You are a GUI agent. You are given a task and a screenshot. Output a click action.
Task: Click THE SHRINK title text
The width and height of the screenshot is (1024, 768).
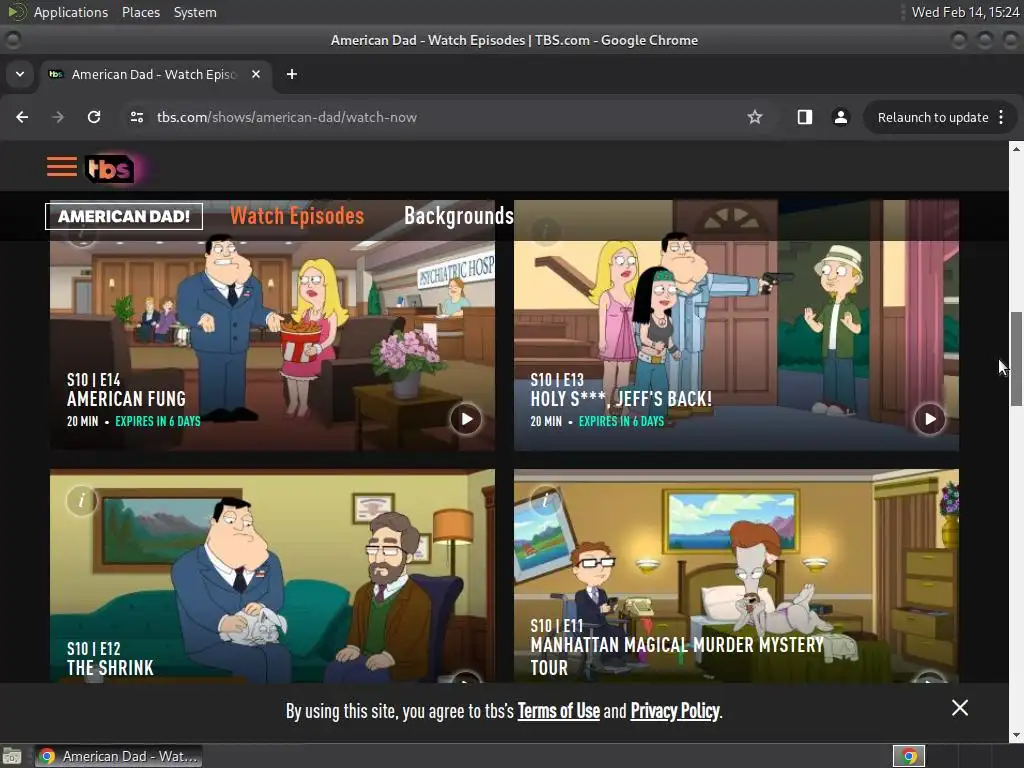click(110, 667)
